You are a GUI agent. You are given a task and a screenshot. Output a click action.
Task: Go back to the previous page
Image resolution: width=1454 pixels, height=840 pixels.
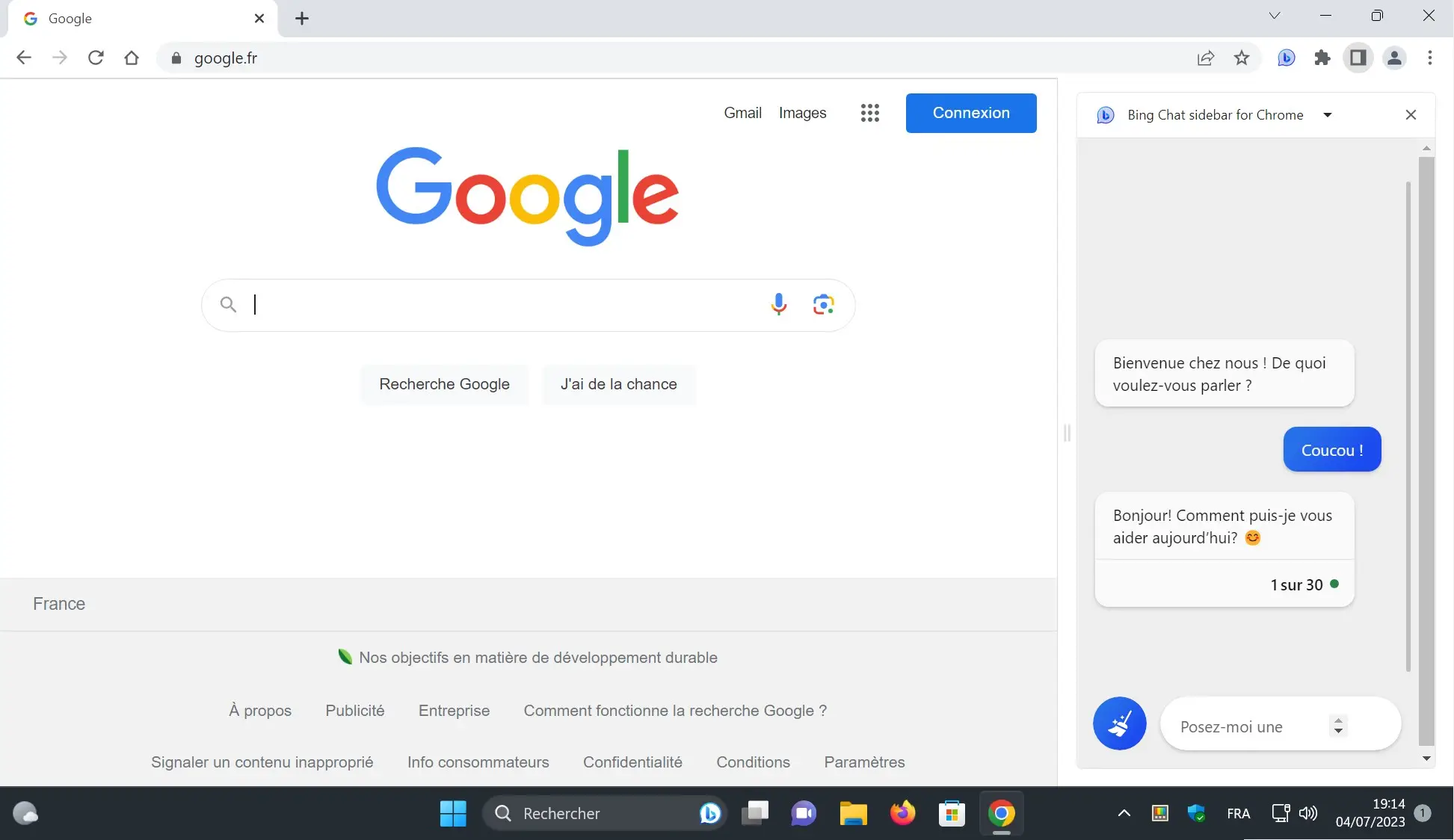coord(24,58)
